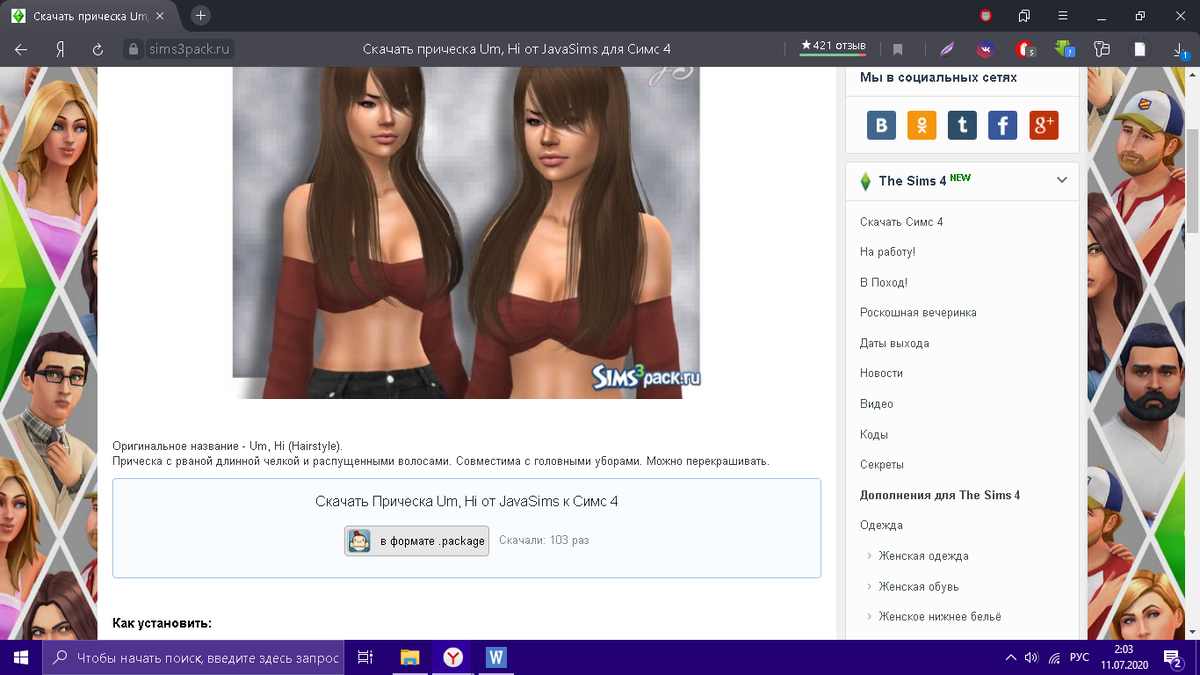The image size is (1200, 675).
Task: Click the red Opera-style extension icon
Action: (x=1024, y=49)
